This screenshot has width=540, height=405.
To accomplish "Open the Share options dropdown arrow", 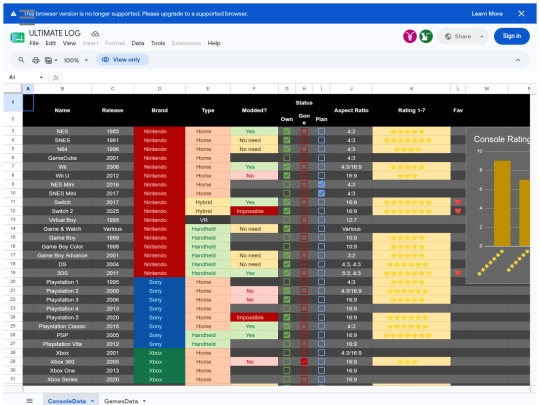I will pyautogui.click(x=481, y=36).
